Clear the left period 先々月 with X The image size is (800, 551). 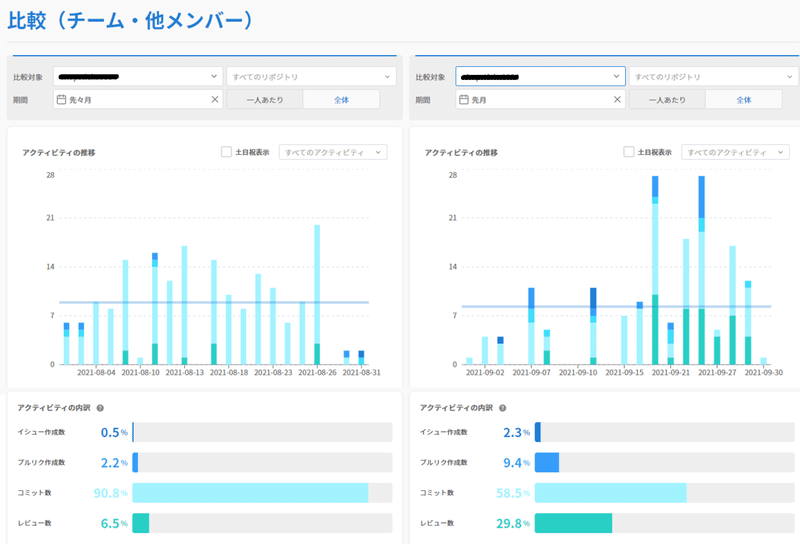tap(215, 99)
